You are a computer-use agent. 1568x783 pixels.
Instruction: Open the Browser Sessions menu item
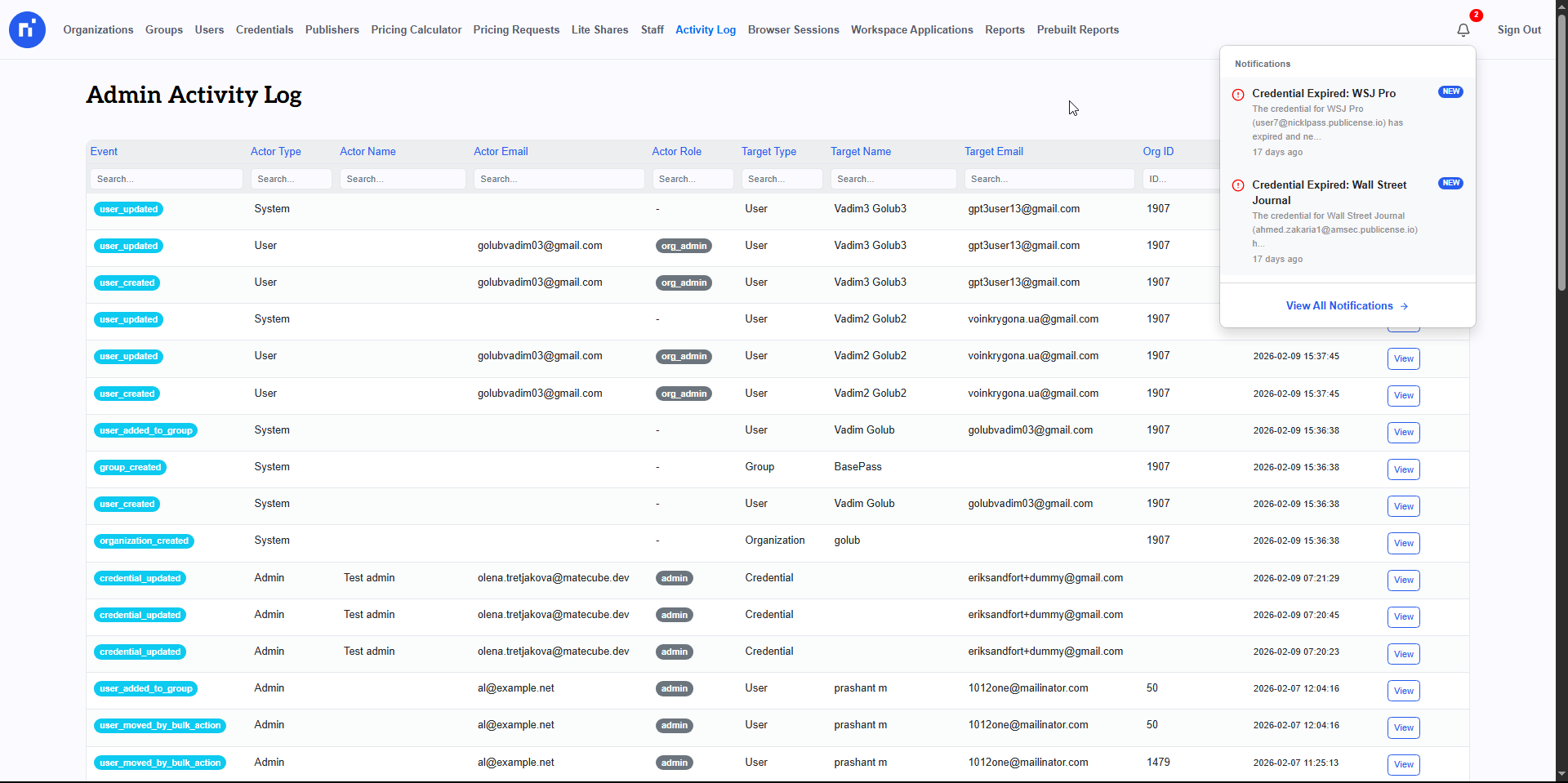click(x=793, y=30)
